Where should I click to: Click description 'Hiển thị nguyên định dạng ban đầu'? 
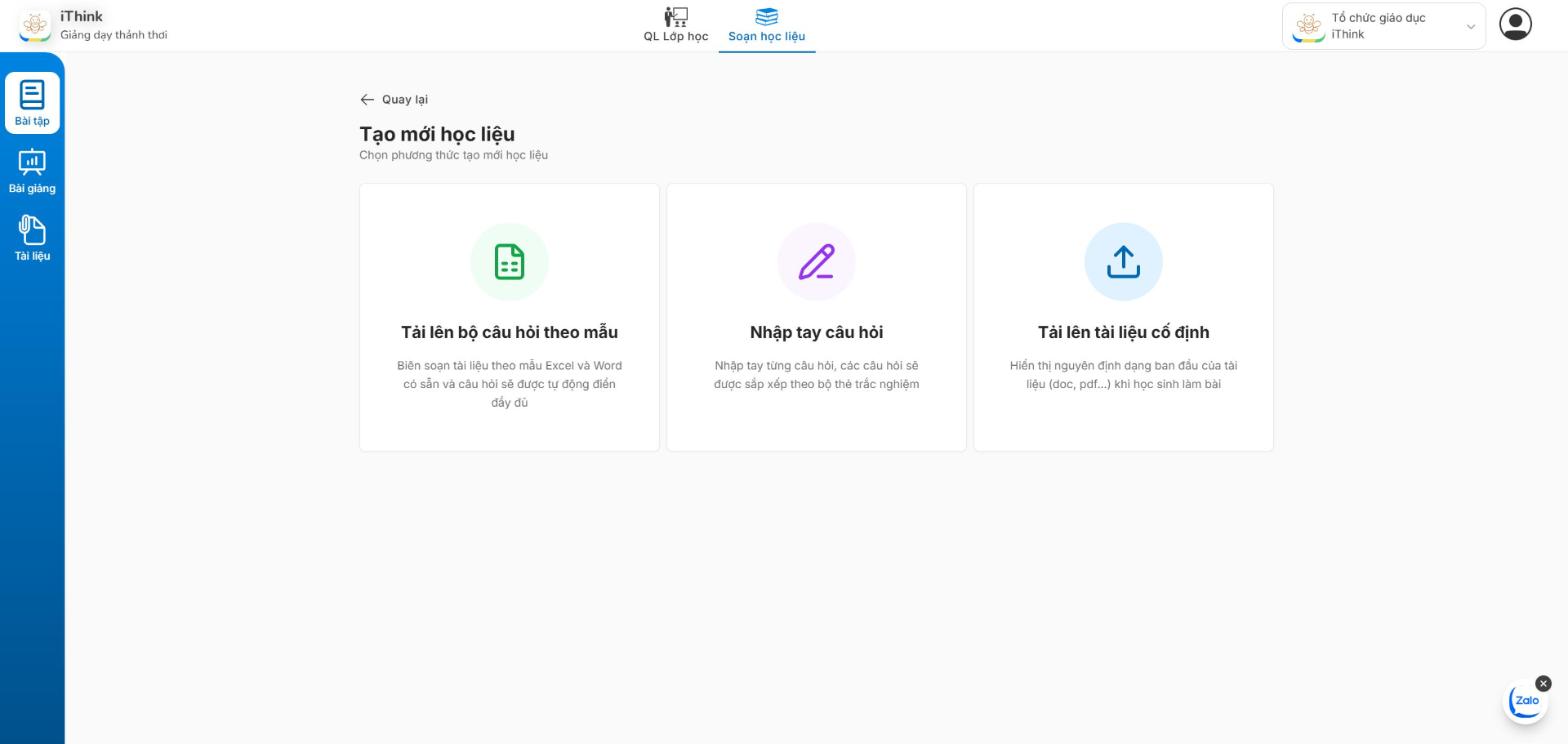pos(1123,375)
